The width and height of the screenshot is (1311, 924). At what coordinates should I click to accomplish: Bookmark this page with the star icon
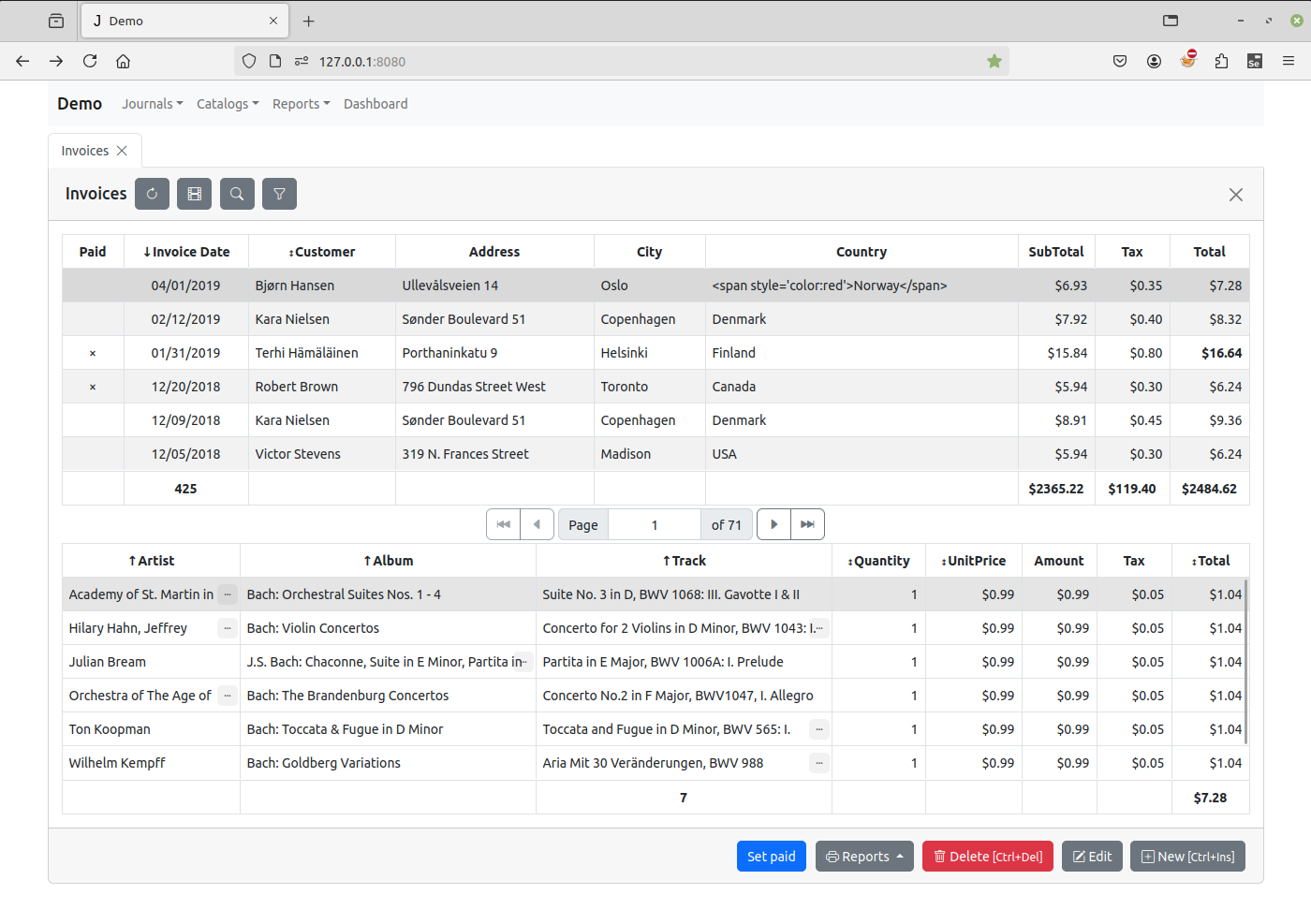point(994,61)
